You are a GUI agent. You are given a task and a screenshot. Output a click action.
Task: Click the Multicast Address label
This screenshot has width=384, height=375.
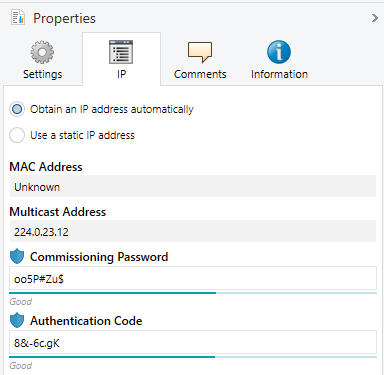coord(58,212)
